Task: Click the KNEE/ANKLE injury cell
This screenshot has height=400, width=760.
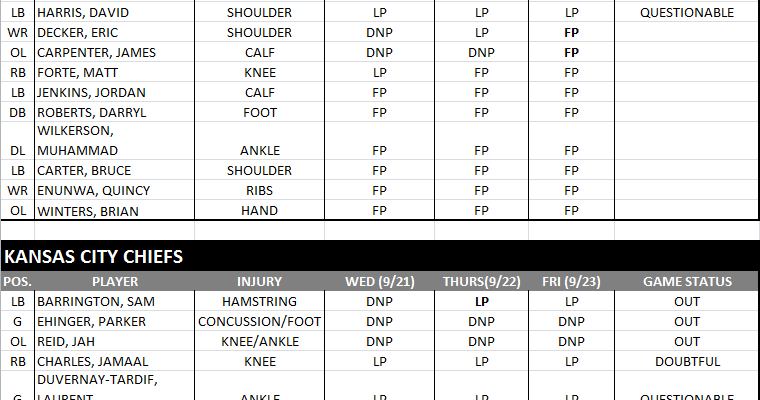Action: pyautogui.click(x=259, y=341)
